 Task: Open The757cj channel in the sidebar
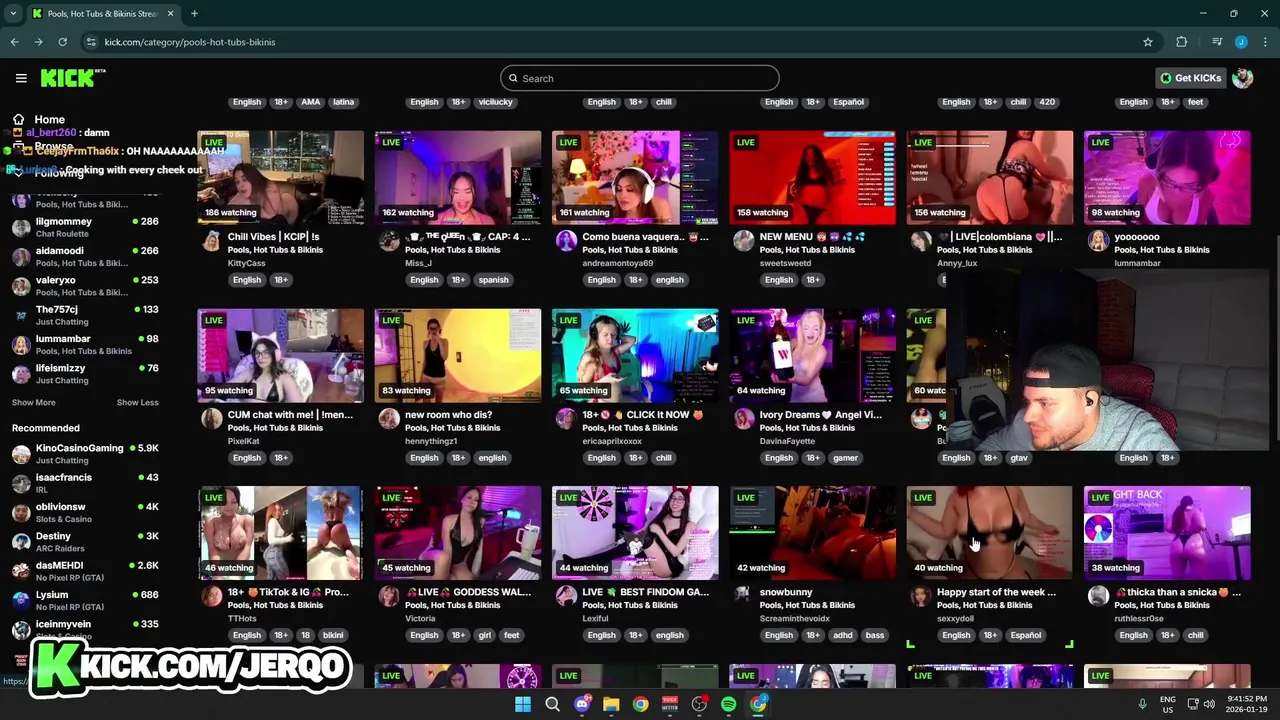(85, 315)
